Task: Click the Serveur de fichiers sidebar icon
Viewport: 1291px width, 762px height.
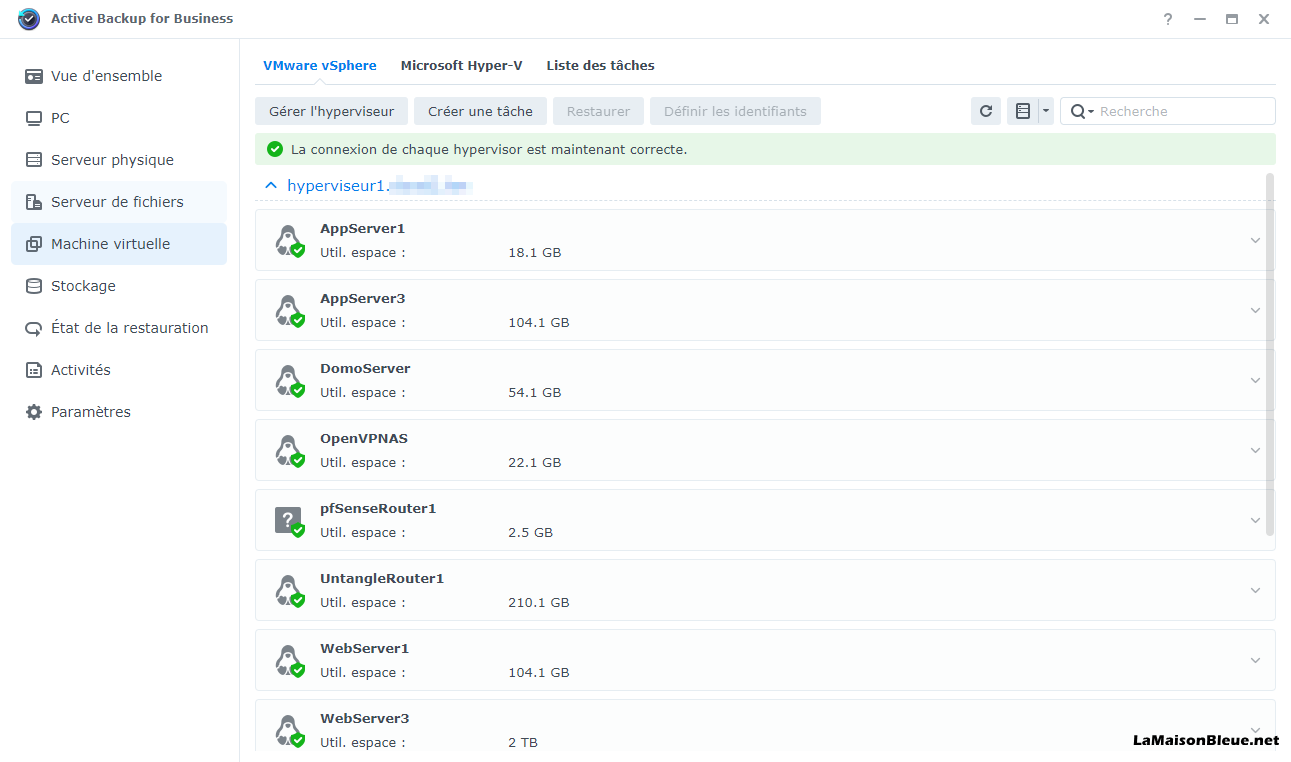Action: (34, 202)
